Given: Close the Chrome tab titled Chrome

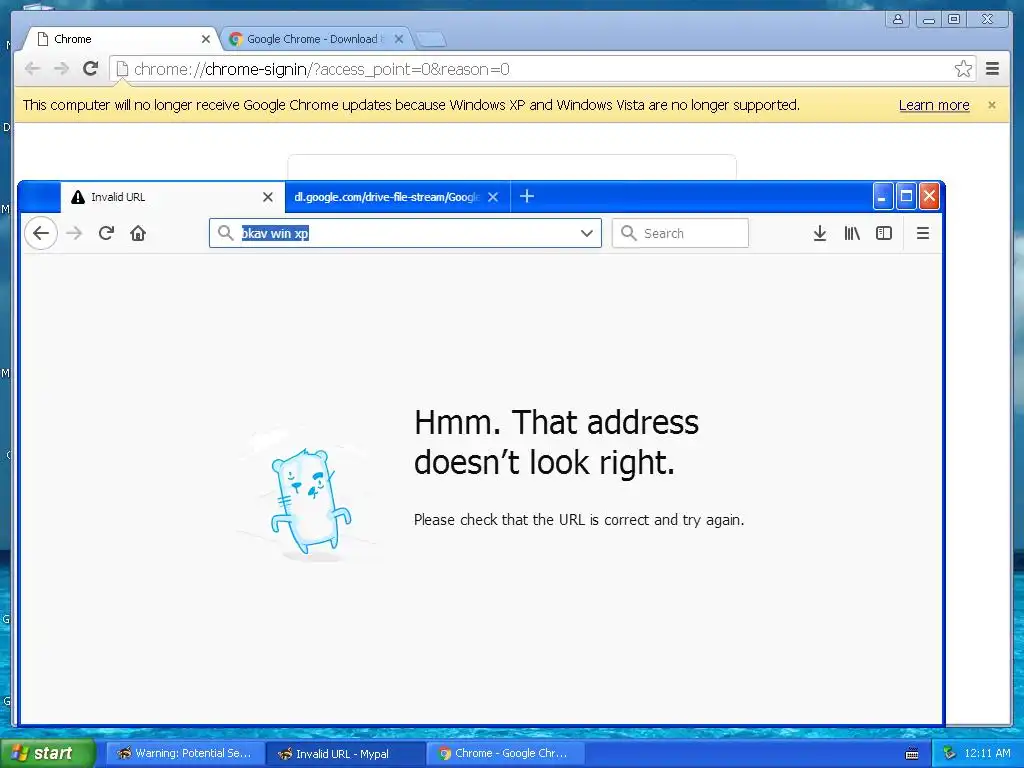Looking at the screenshot, I should (x=206, y=39).
